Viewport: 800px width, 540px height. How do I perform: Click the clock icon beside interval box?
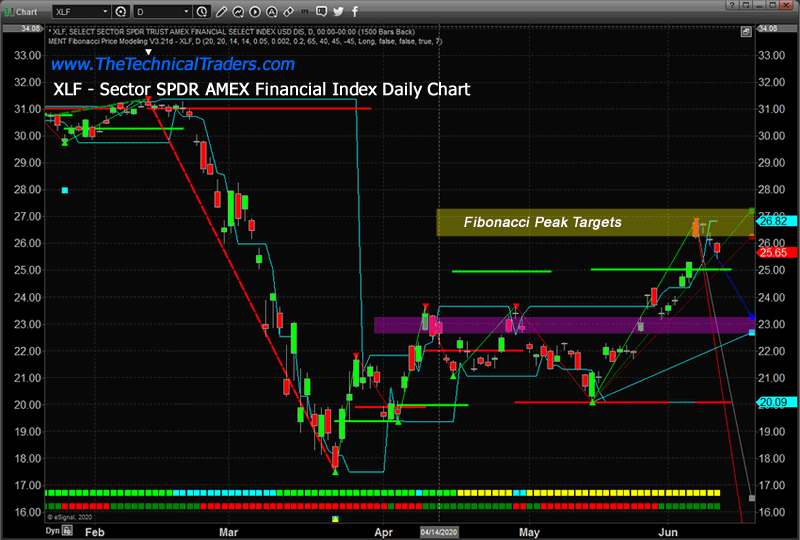click(201, 12)
